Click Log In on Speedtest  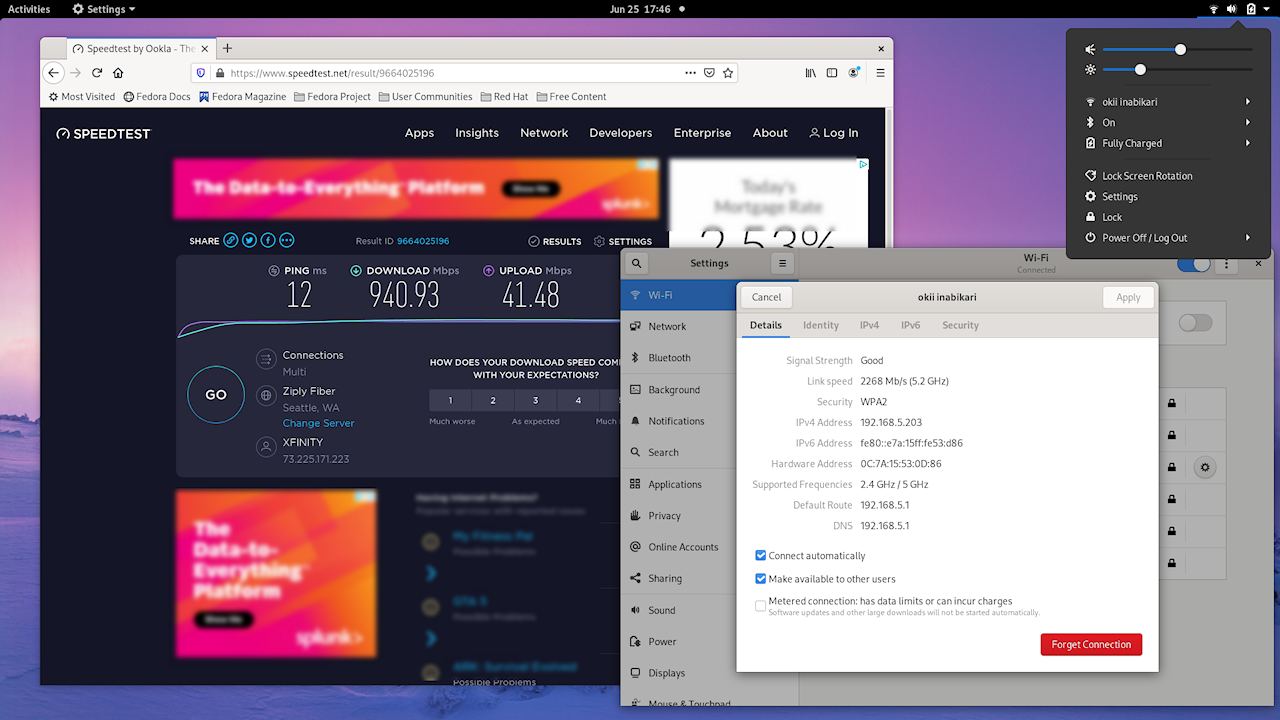tap(833, 133)
